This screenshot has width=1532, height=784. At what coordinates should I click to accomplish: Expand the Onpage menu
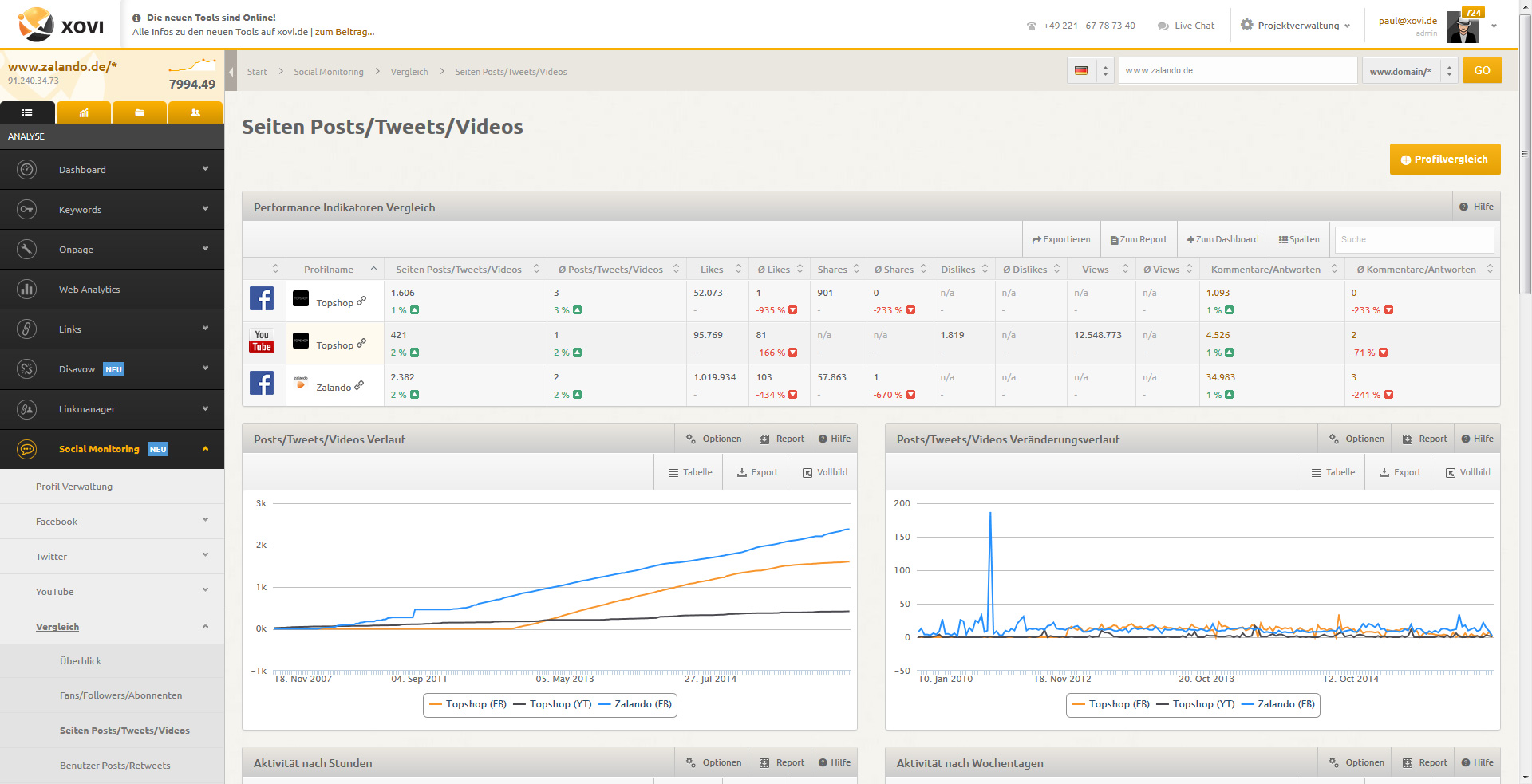(x=112, y=250)
